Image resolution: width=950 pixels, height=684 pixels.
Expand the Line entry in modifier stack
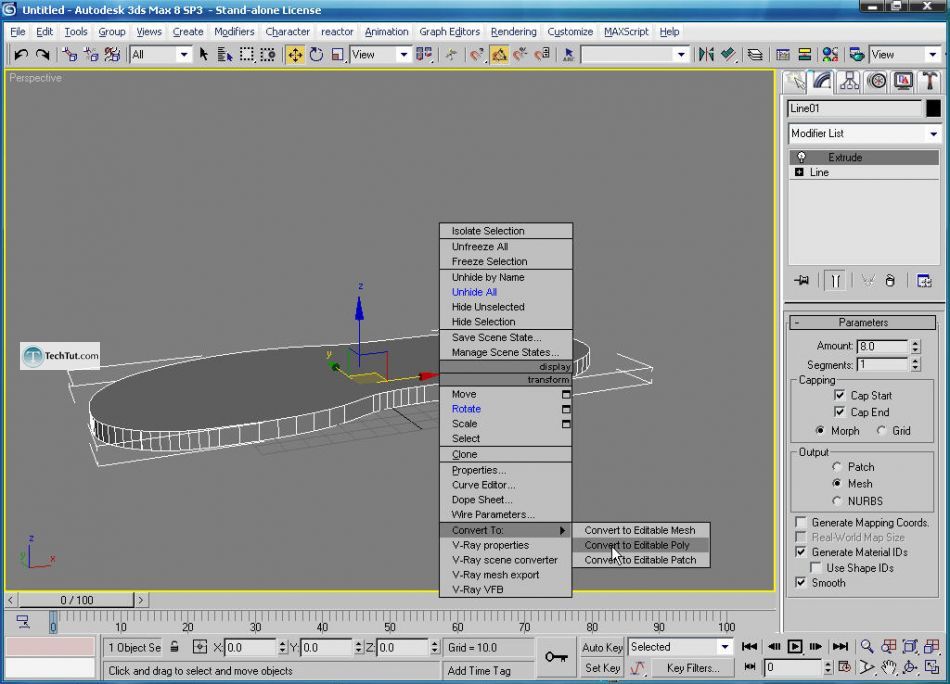[x=799, y=173]
